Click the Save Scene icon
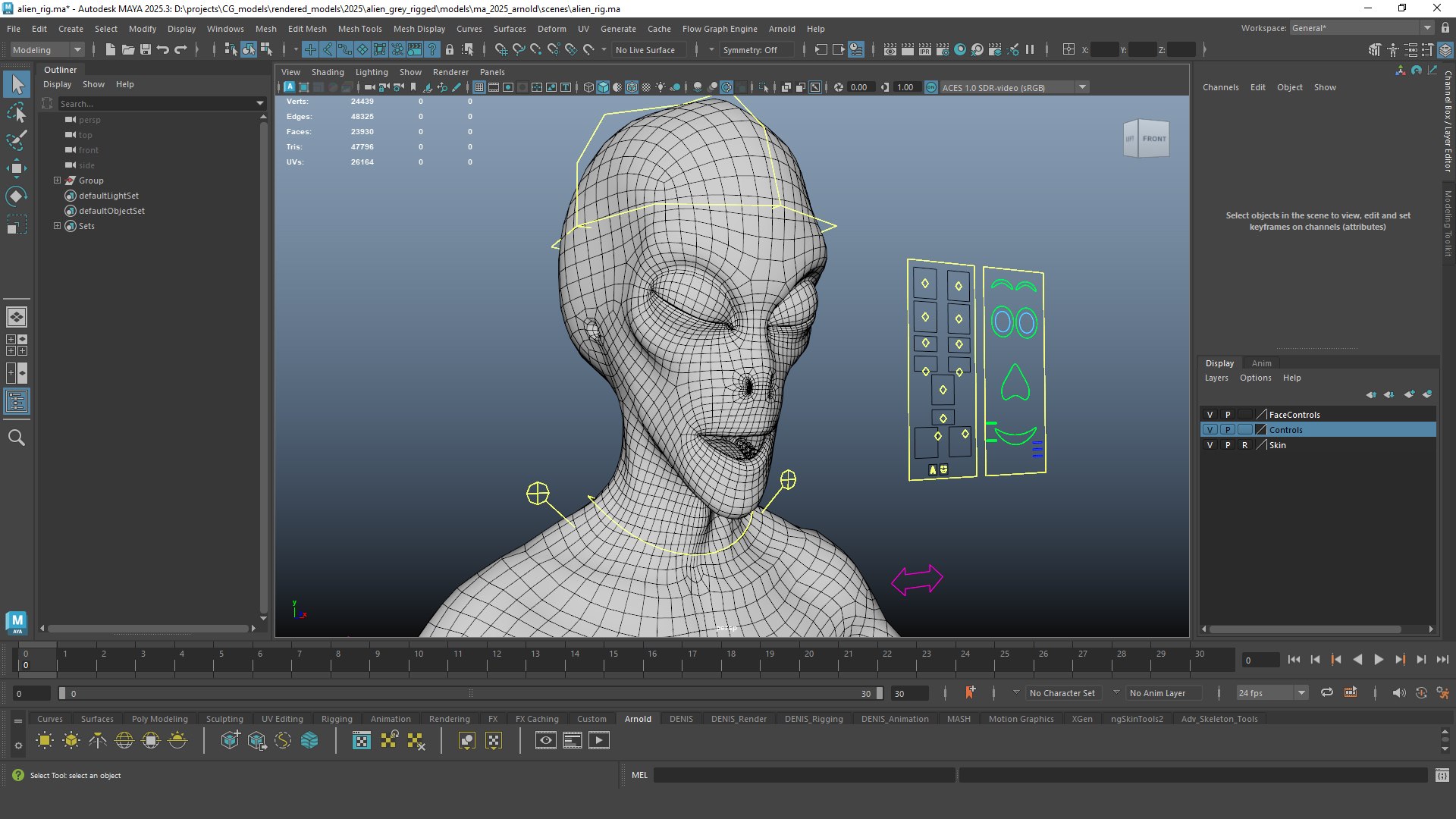The width and height of the screenshot is (1456, 819). tap(146, 49)
